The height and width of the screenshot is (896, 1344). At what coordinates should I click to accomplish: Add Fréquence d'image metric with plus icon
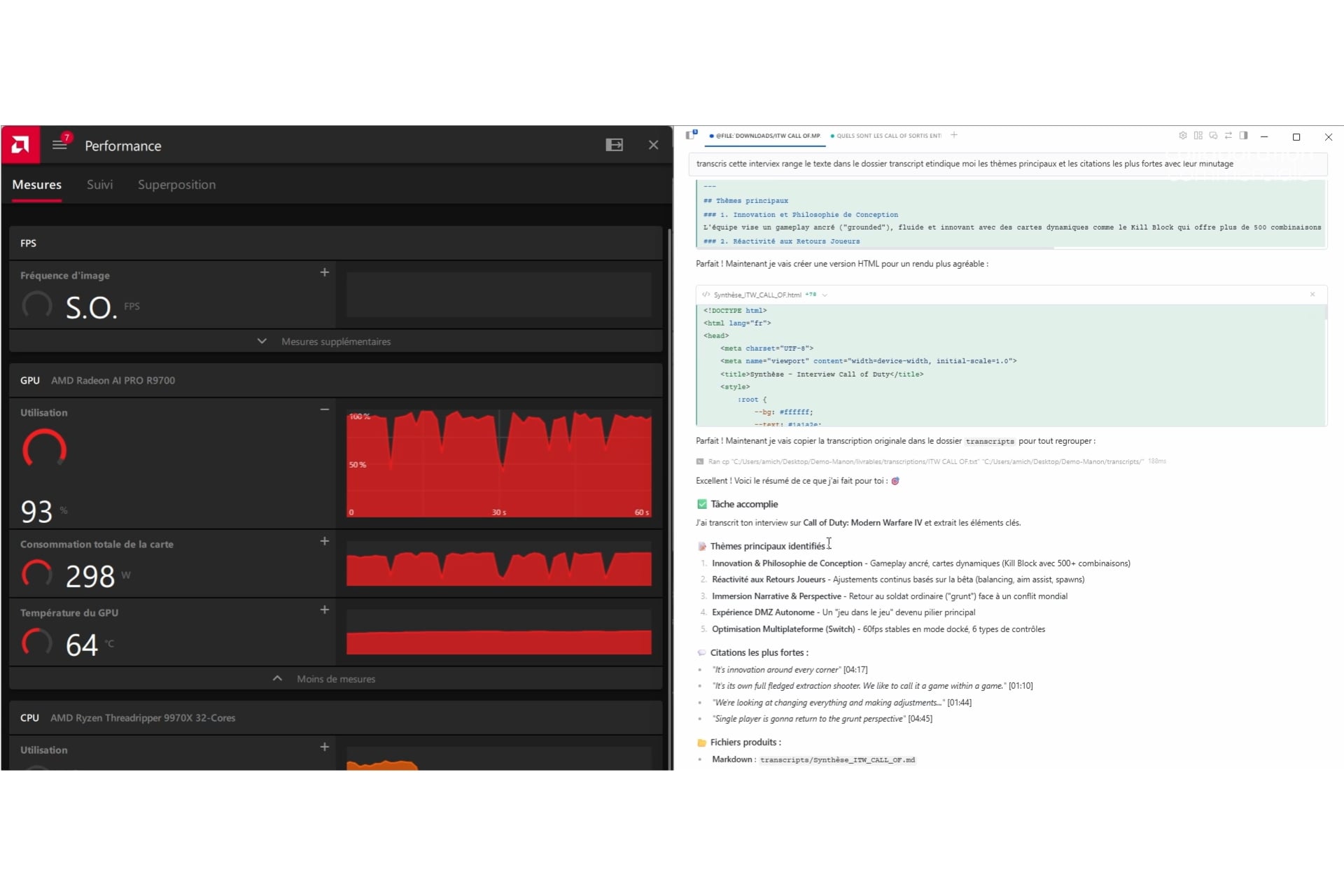pyautogui.click(x=324, y=272)
